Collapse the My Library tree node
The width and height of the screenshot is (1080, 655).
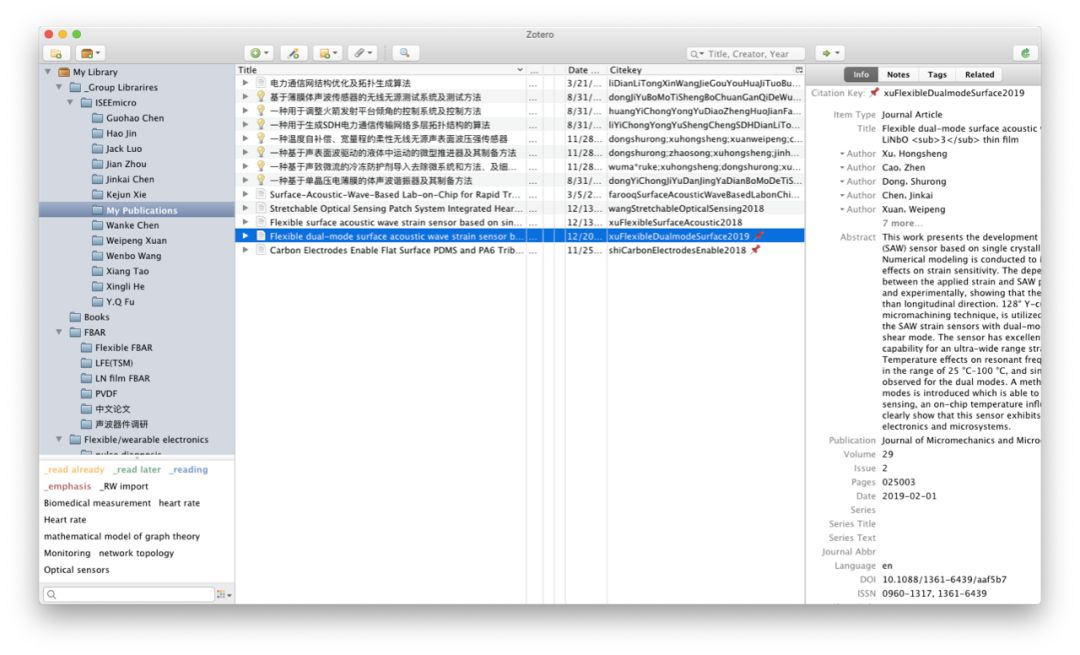(48, 72)
